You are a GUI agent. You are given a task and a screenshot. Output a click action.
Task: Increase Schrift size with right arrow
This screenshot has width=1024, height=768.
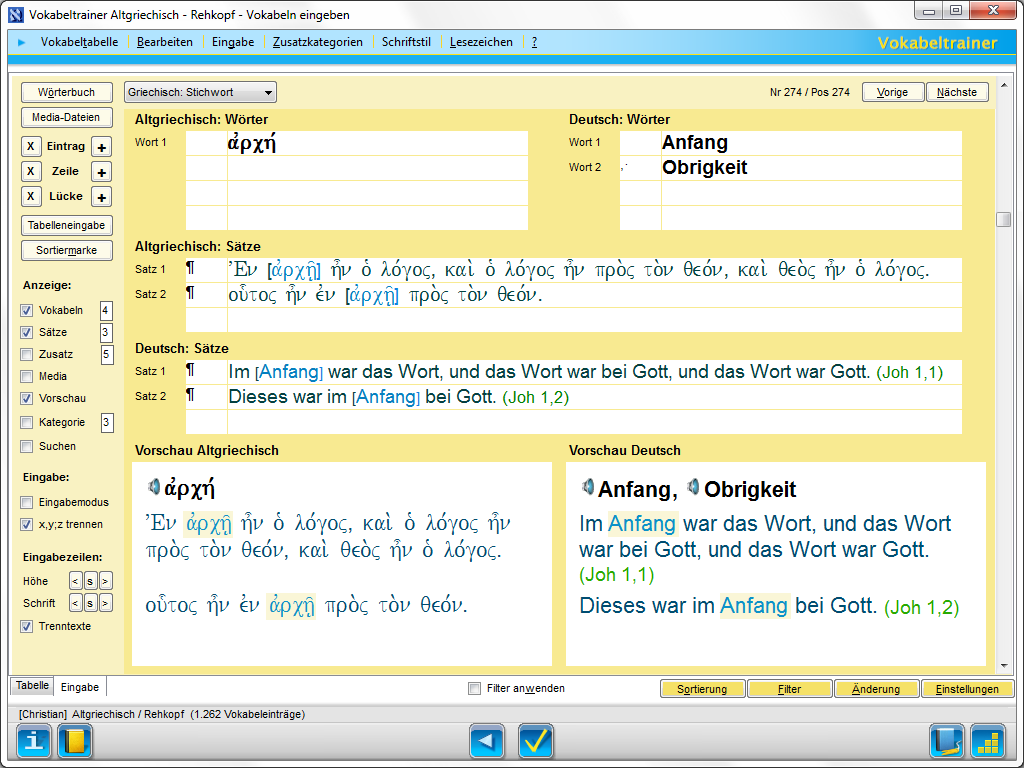(x=106, y=603)
